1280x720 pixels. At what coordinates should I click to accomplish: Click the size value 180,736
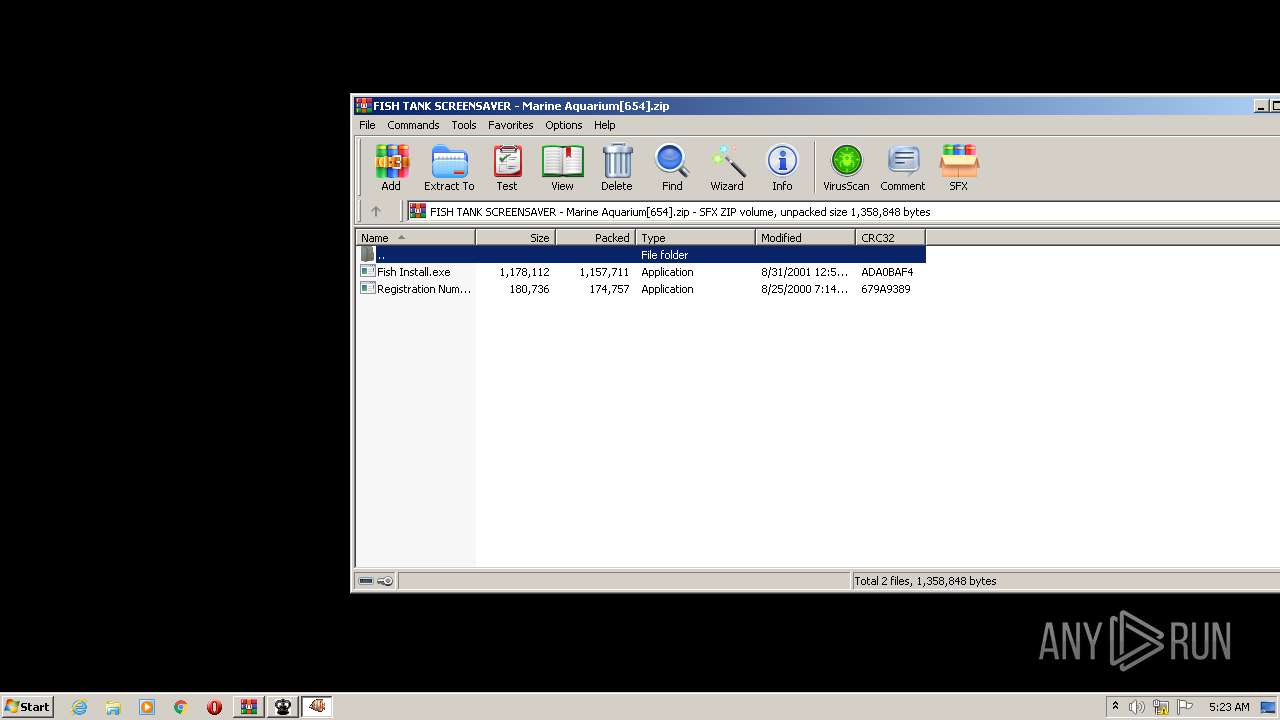529,289
